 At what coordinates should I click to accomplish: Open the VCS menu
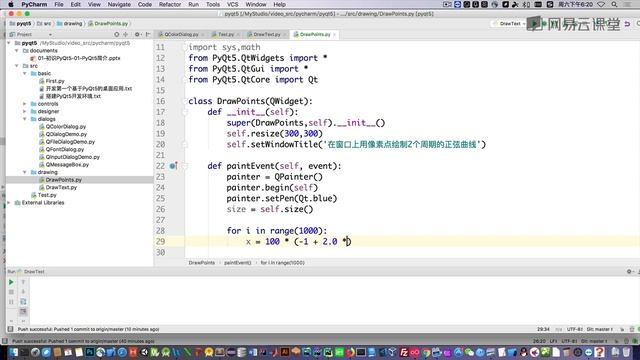233,4
